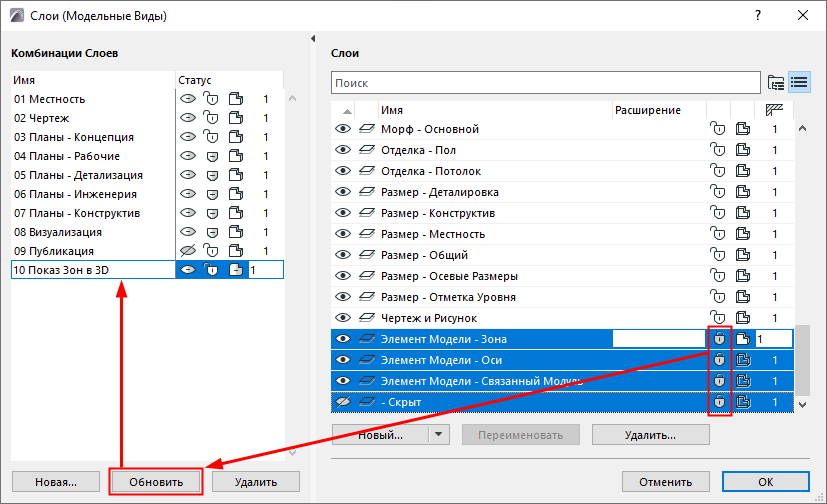Click the Обновить button
This screenshot has width=827, height=504.
[156, 482]
